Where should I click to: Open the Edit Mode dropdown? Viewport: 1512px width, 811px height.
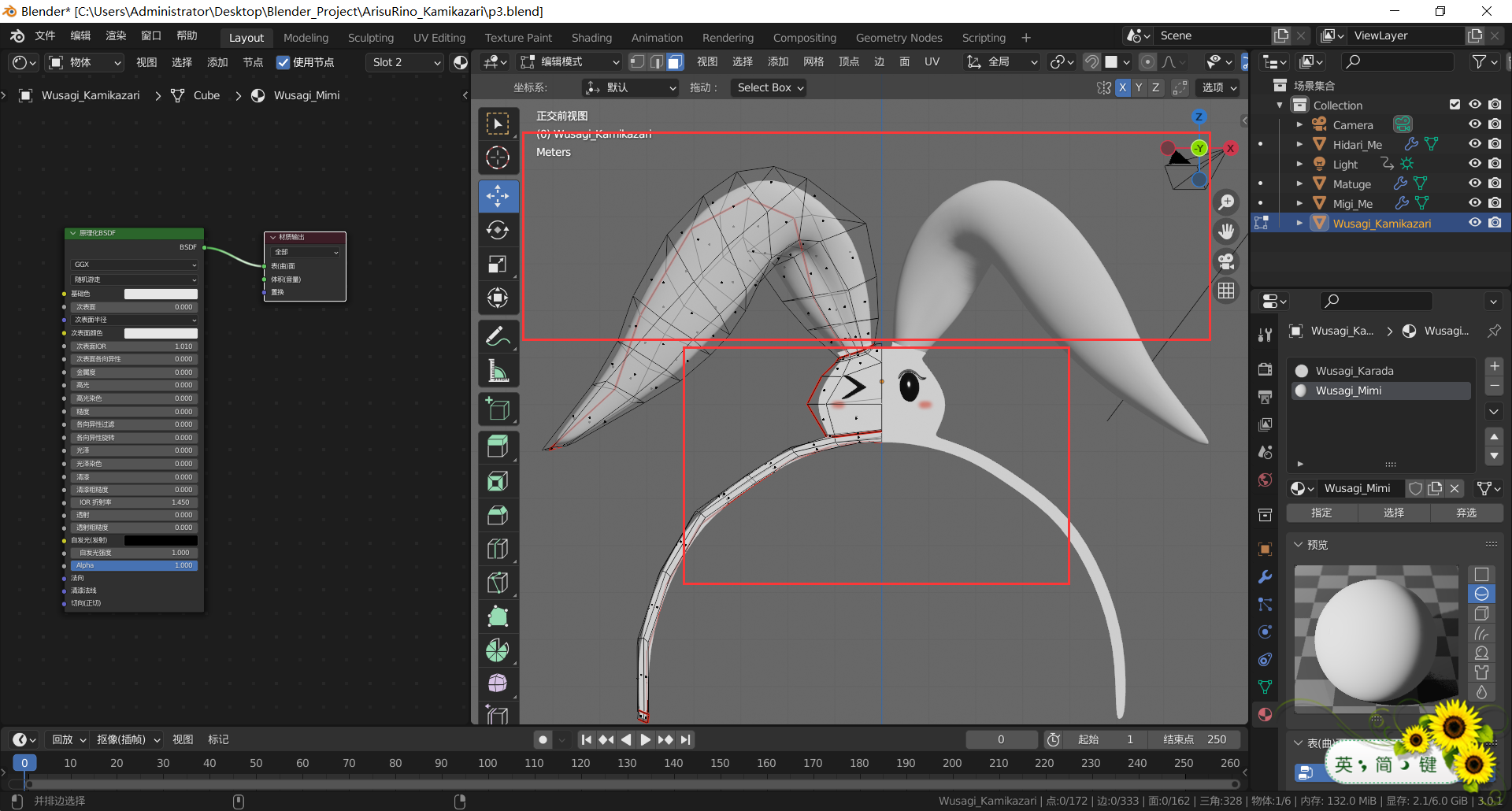[570, 62]
